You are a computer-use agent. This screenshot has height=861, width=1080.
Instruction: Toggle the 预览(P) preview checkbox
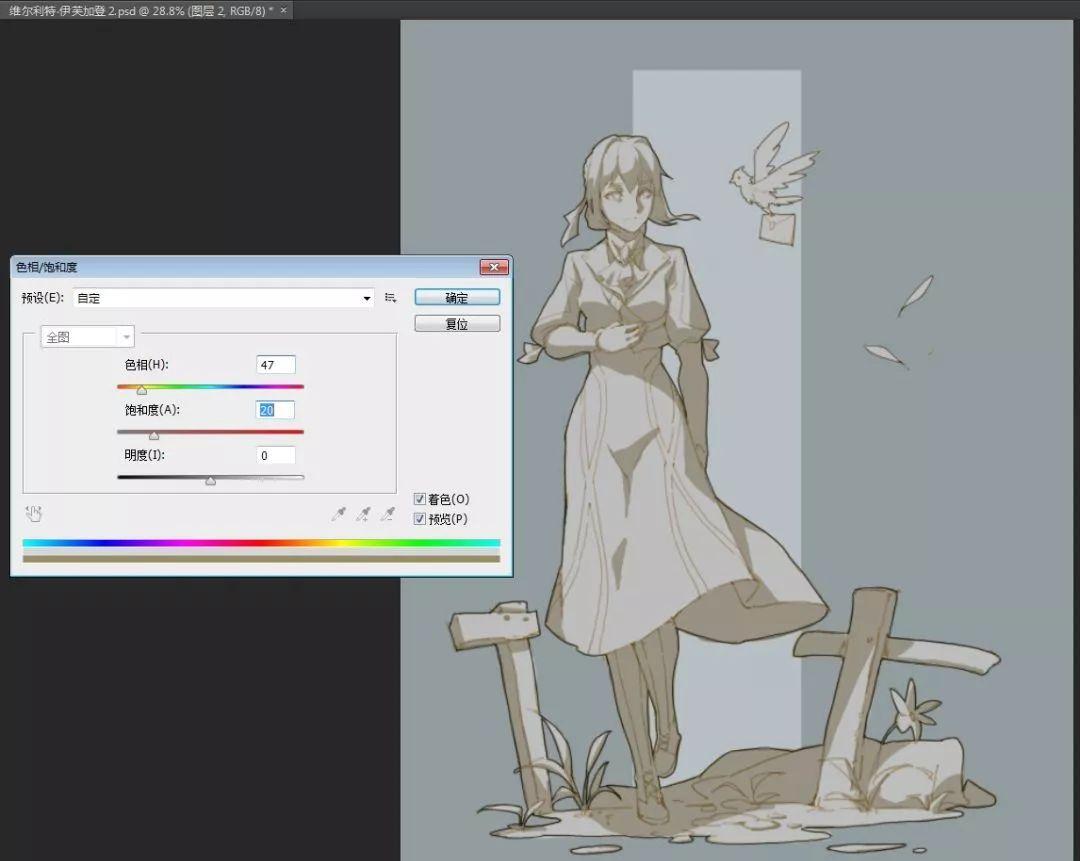click(x=419, y=519)
